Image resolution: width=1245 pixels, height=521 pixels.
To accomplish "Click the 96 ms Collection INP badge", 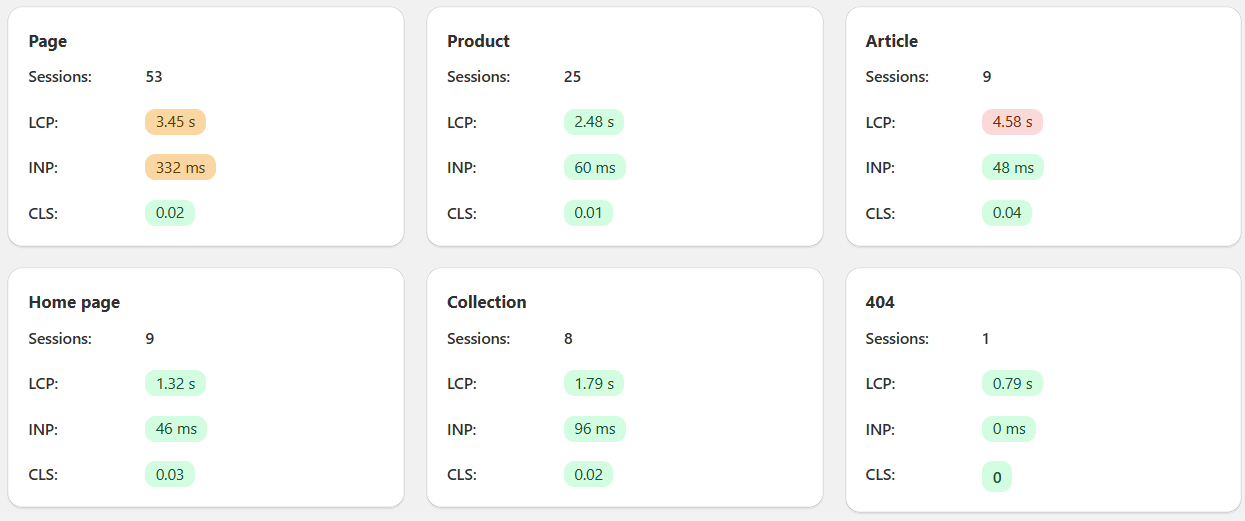I will (x=594, y=429).
